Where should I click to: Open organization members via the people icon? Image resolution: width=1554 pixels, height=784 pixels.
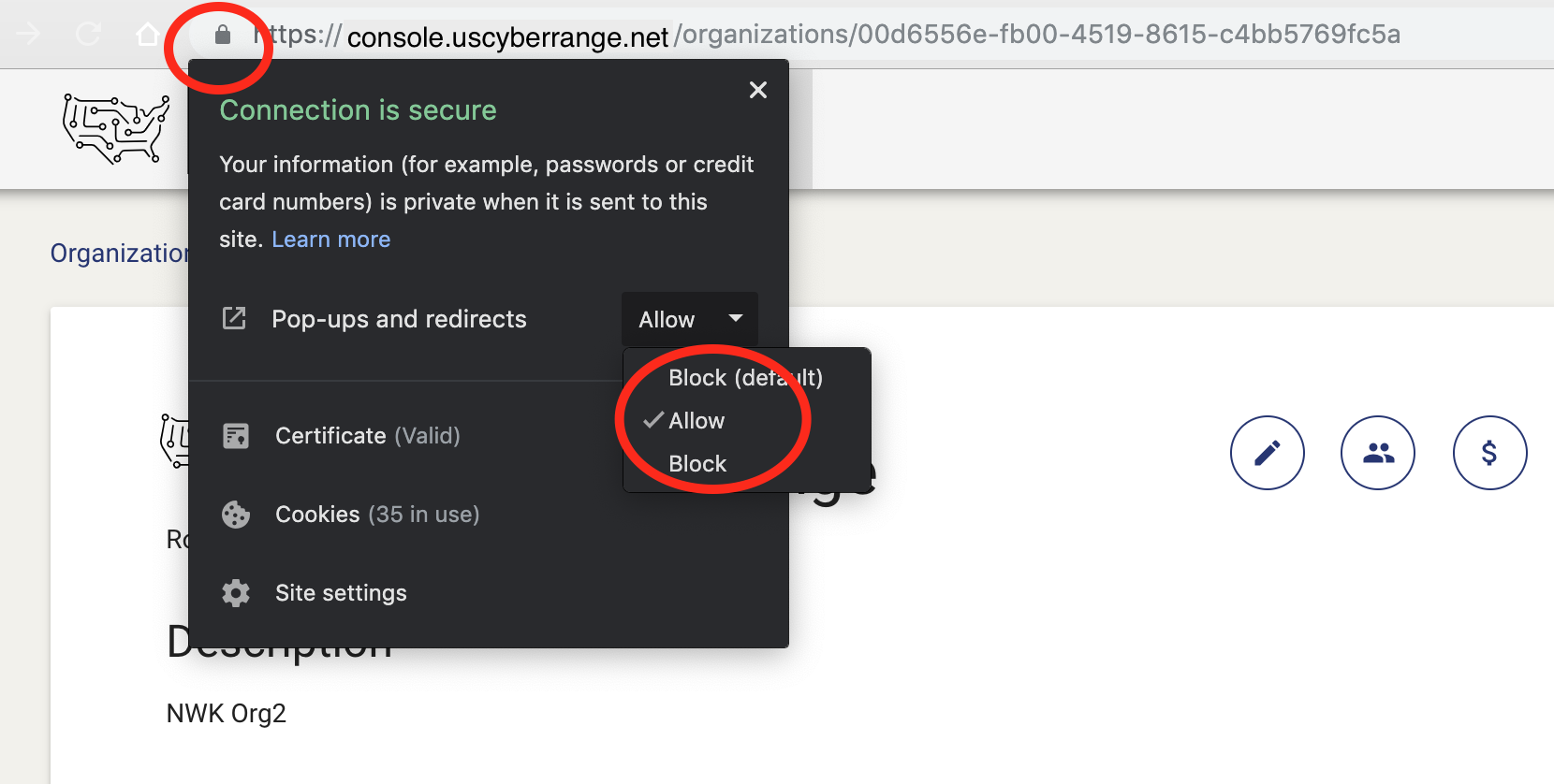pyautogui.click(x=1378, y=453)
